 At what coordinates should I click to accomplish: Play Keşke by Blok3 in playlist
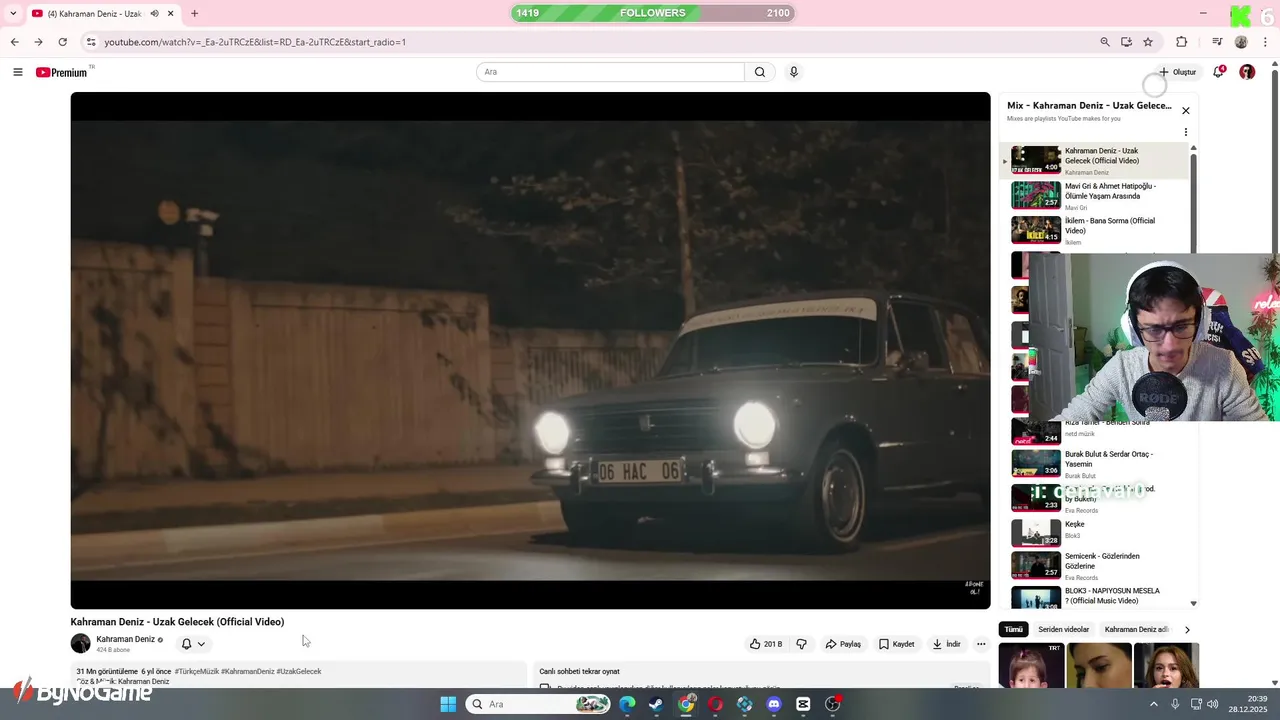tap(1095, 532)
